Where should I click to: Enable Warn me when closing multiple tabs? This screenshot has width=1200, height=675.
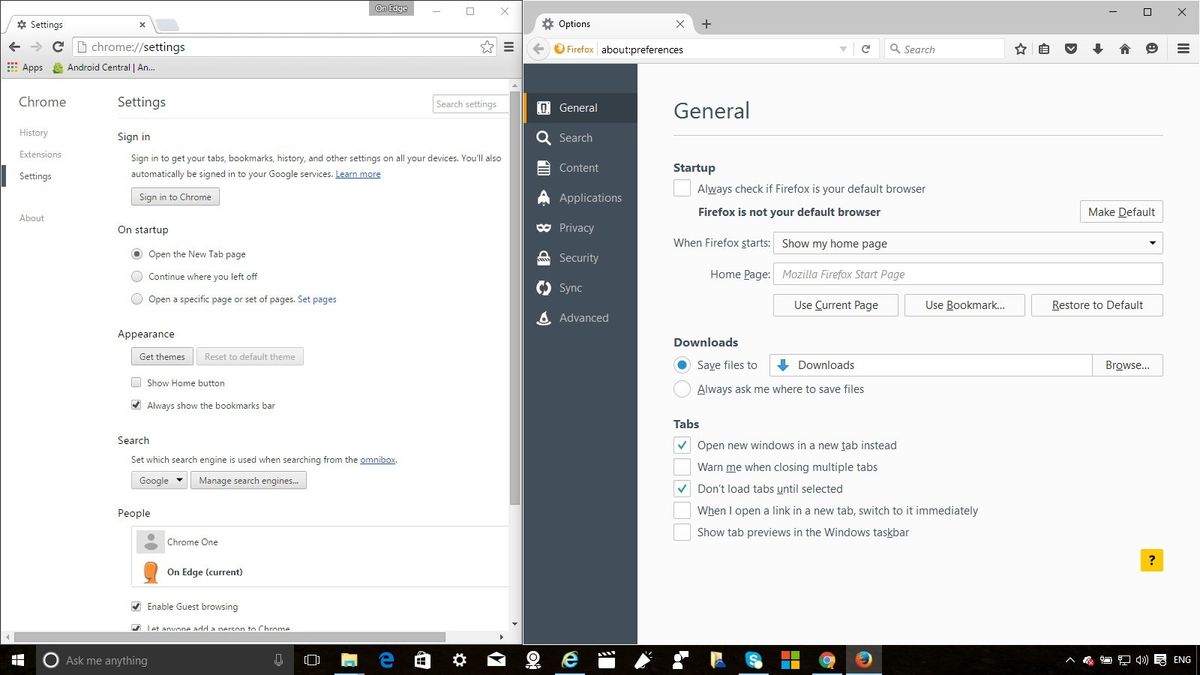click(682, 466)
